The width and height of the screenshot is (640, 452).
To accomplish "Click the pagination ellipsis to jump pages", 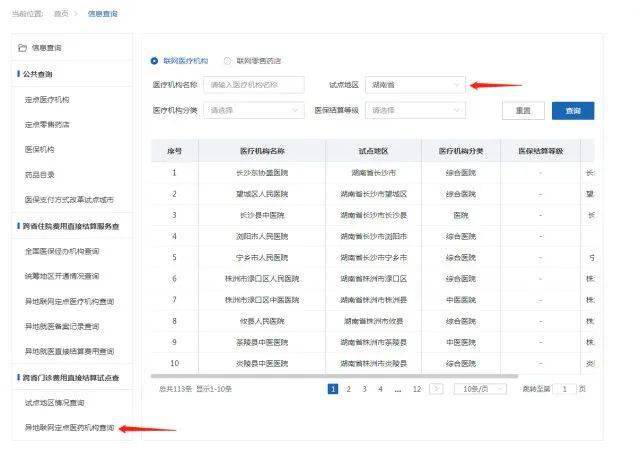I will click(397, 388).
